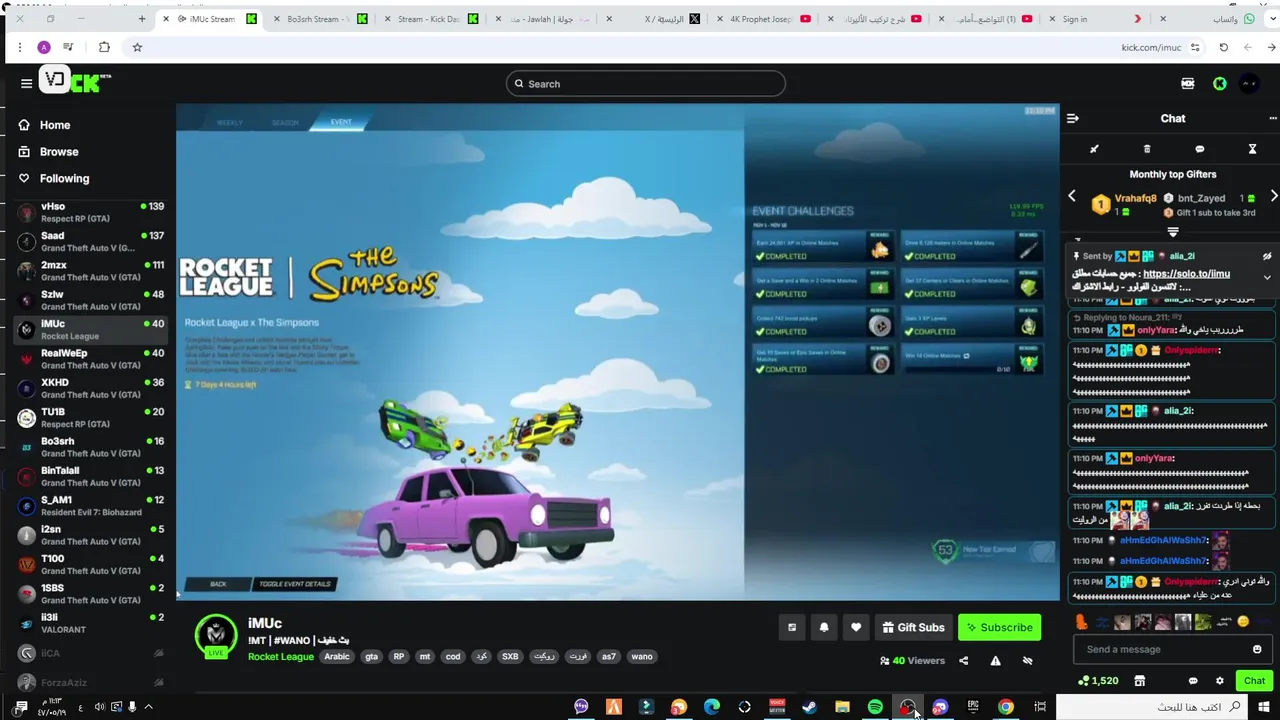This screenshot has height=720, width=1280.
Task: Open browser extensions puzzle icon
Action: [104, 47]
